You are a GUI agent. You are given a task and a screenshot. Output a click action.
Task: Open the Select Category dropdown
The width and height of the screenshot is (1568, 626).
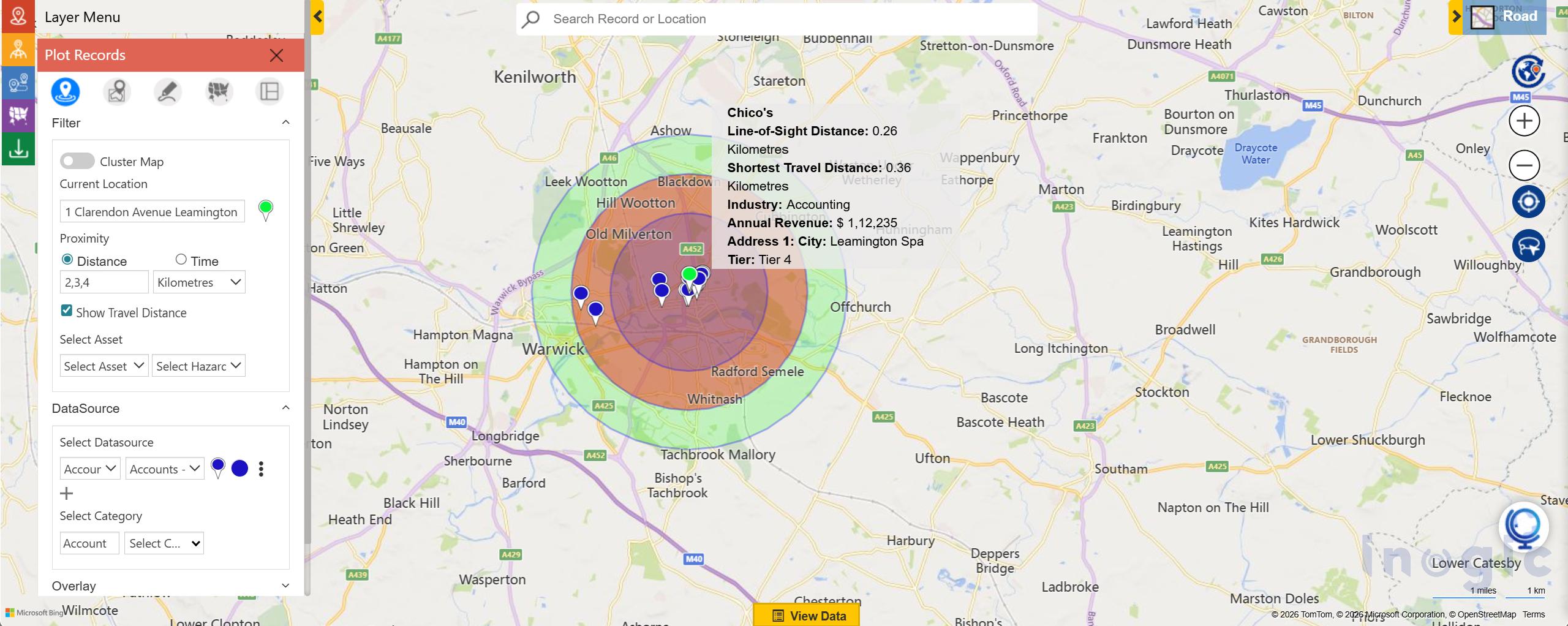[164, 543]
